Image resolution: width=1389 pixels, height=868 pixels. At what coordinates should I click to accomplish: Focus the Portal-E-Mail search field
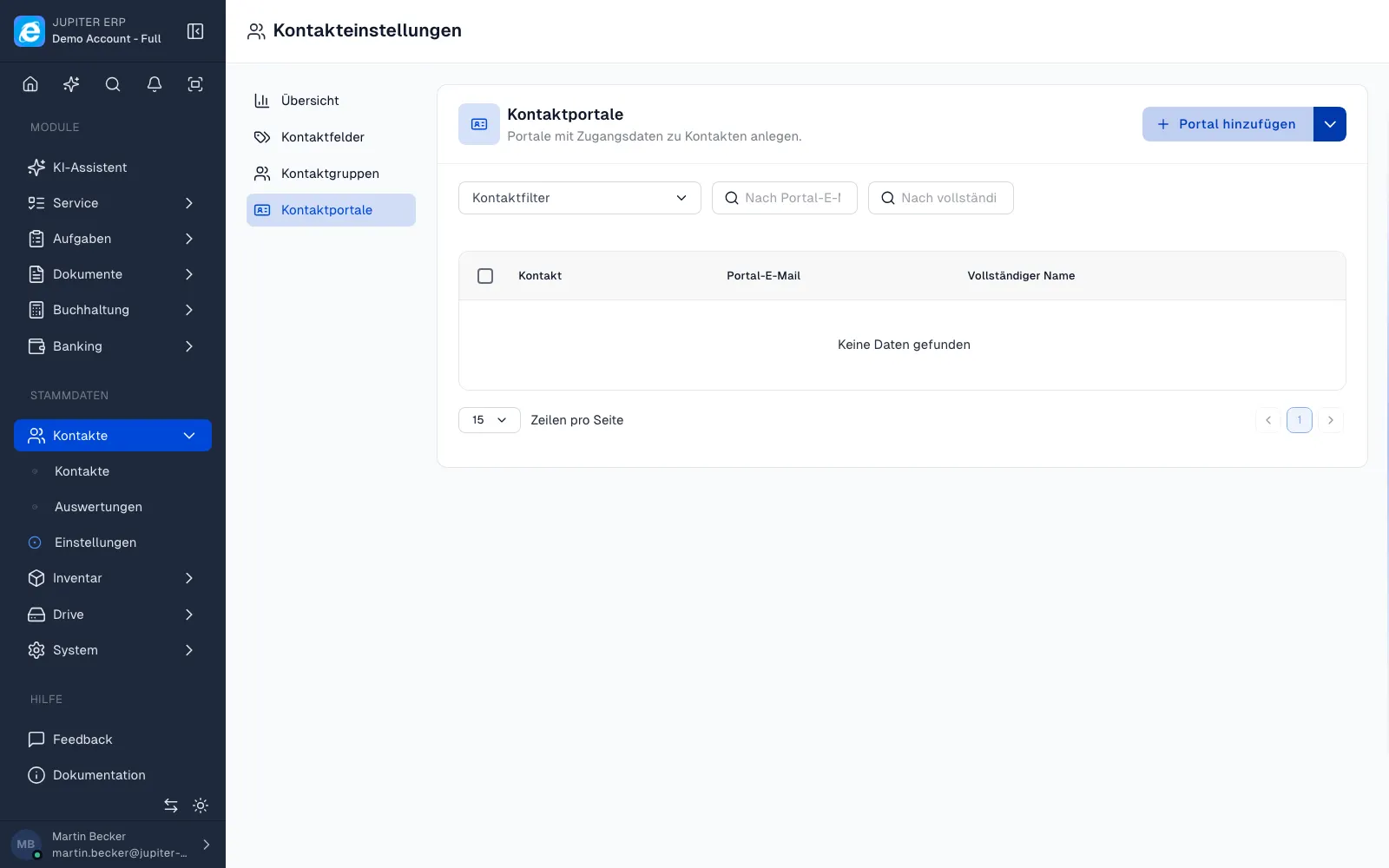coord(785,198)
